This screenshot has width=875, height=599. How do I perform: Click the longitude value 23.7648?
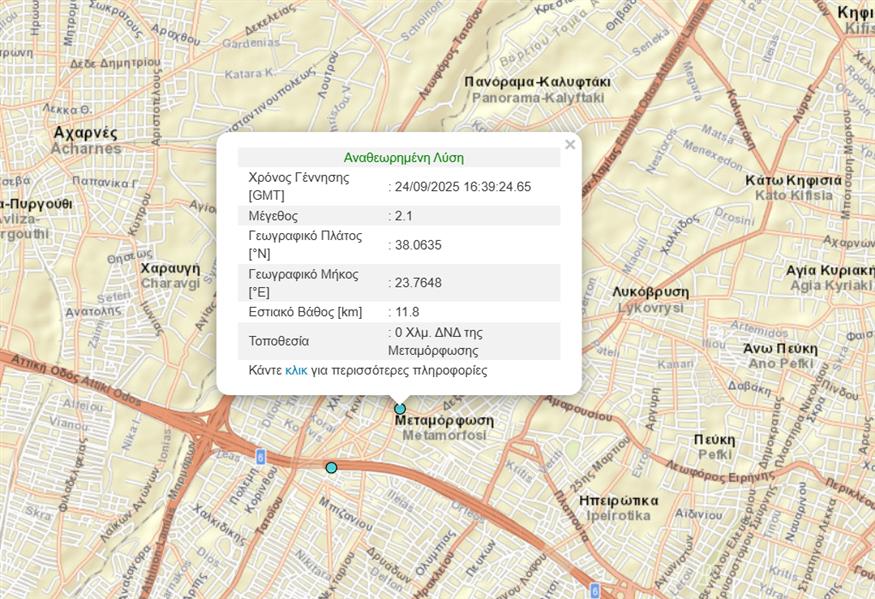coord(418,283)
